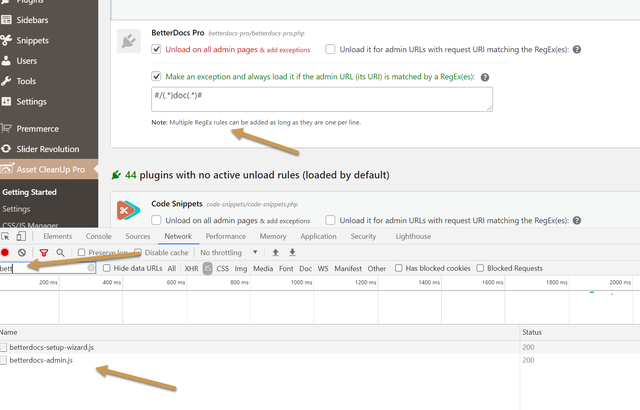
Task: Clear the filter text with the x icon
Action: (x=91, y=268)
